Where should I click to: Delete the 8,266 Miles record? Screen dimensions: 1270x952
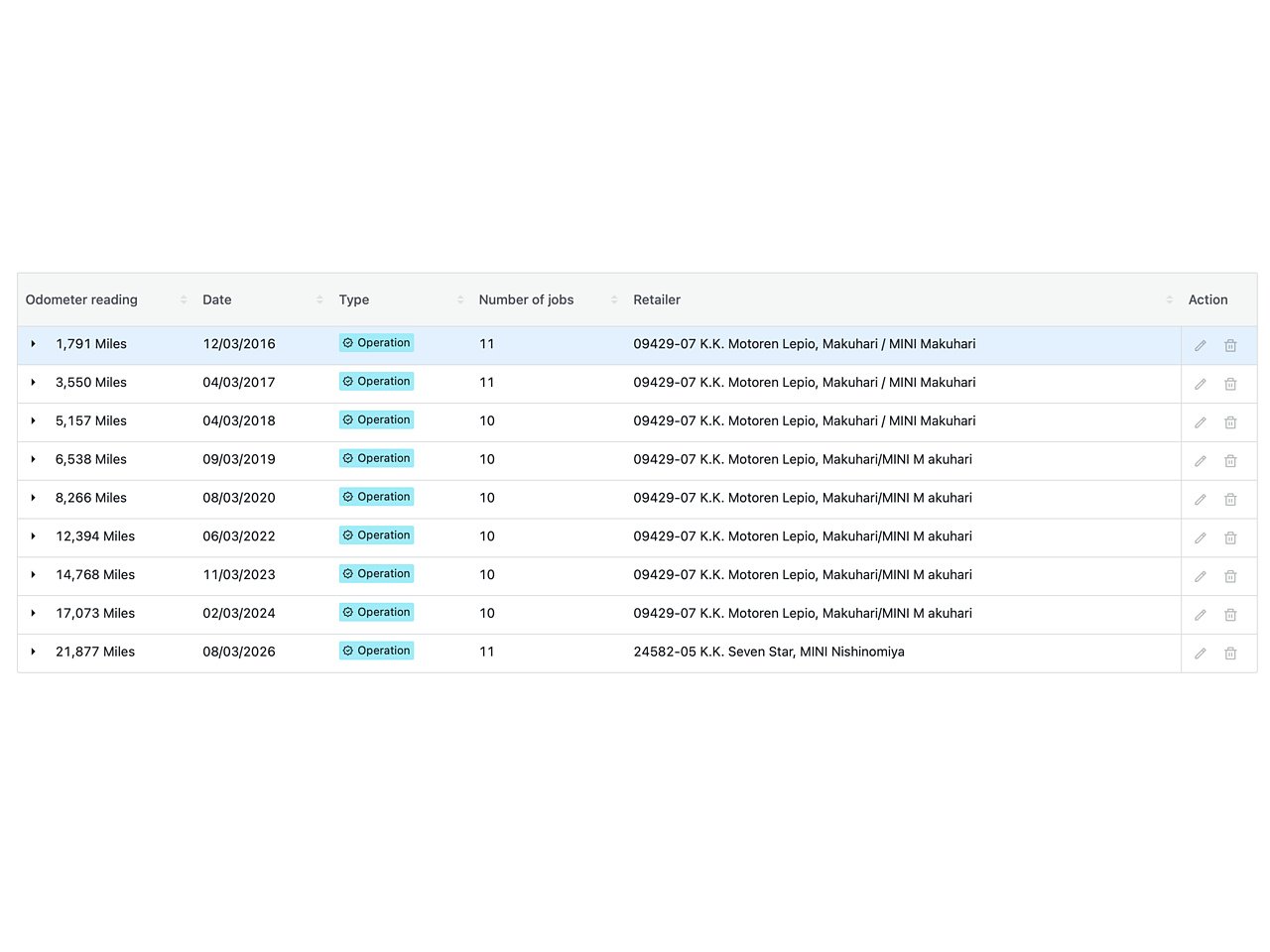coord(1230,500)
